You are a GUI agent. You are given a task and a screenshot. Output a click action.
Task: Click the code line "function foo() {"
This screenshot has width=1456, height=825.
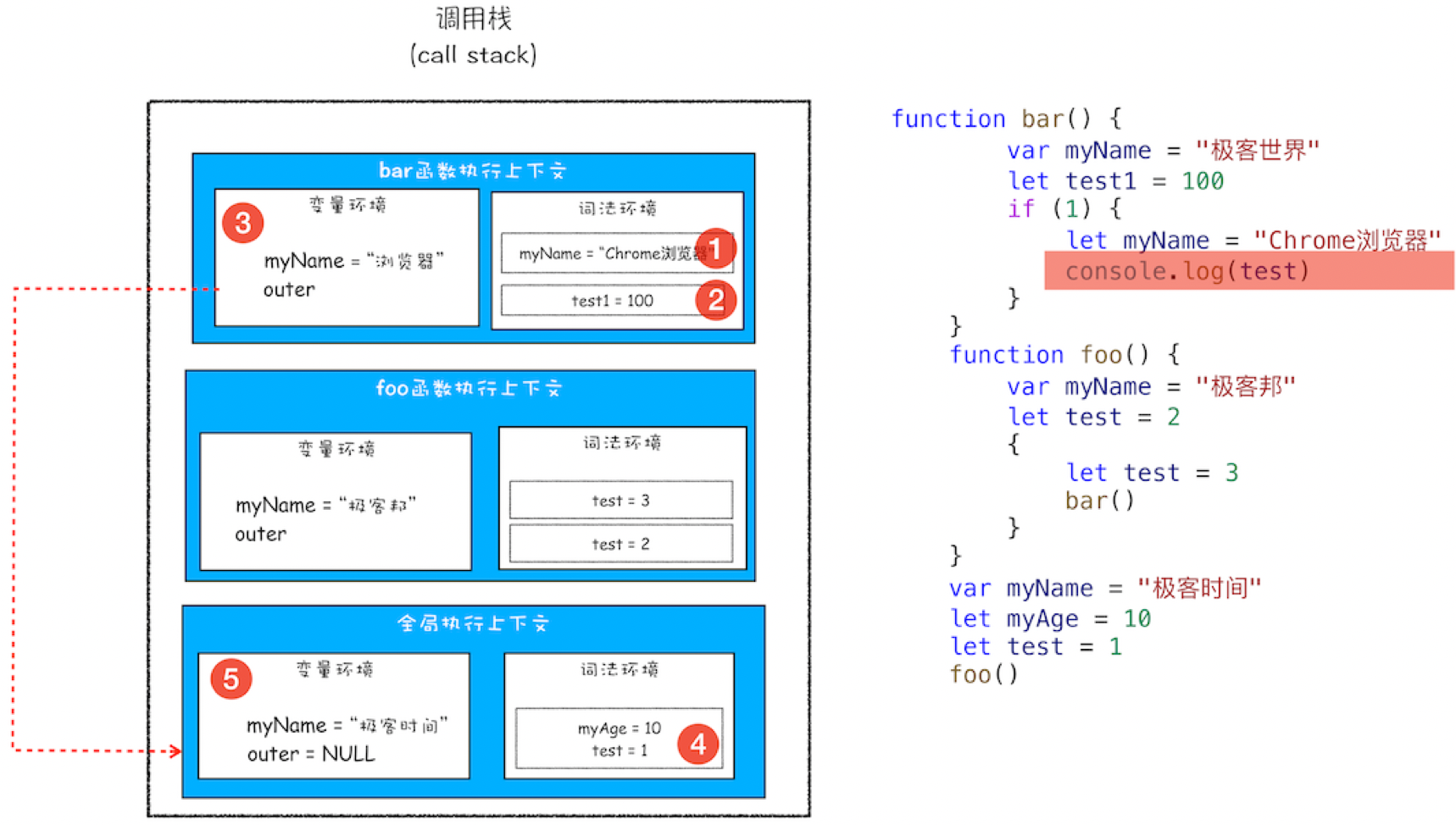[x=1065, y=354]
